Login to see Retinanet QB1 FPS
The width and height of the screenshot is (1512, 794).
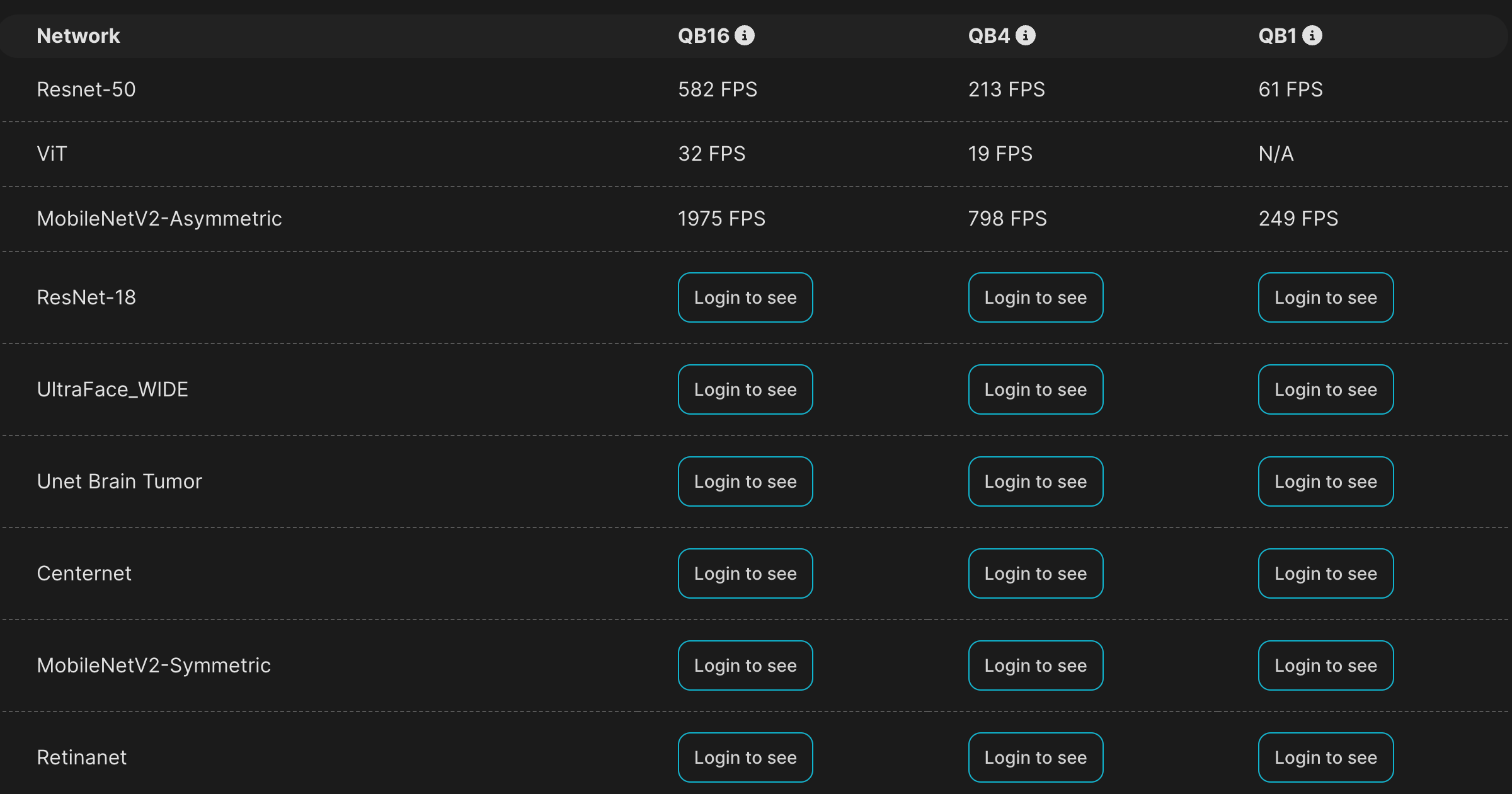pos(1326,757)
